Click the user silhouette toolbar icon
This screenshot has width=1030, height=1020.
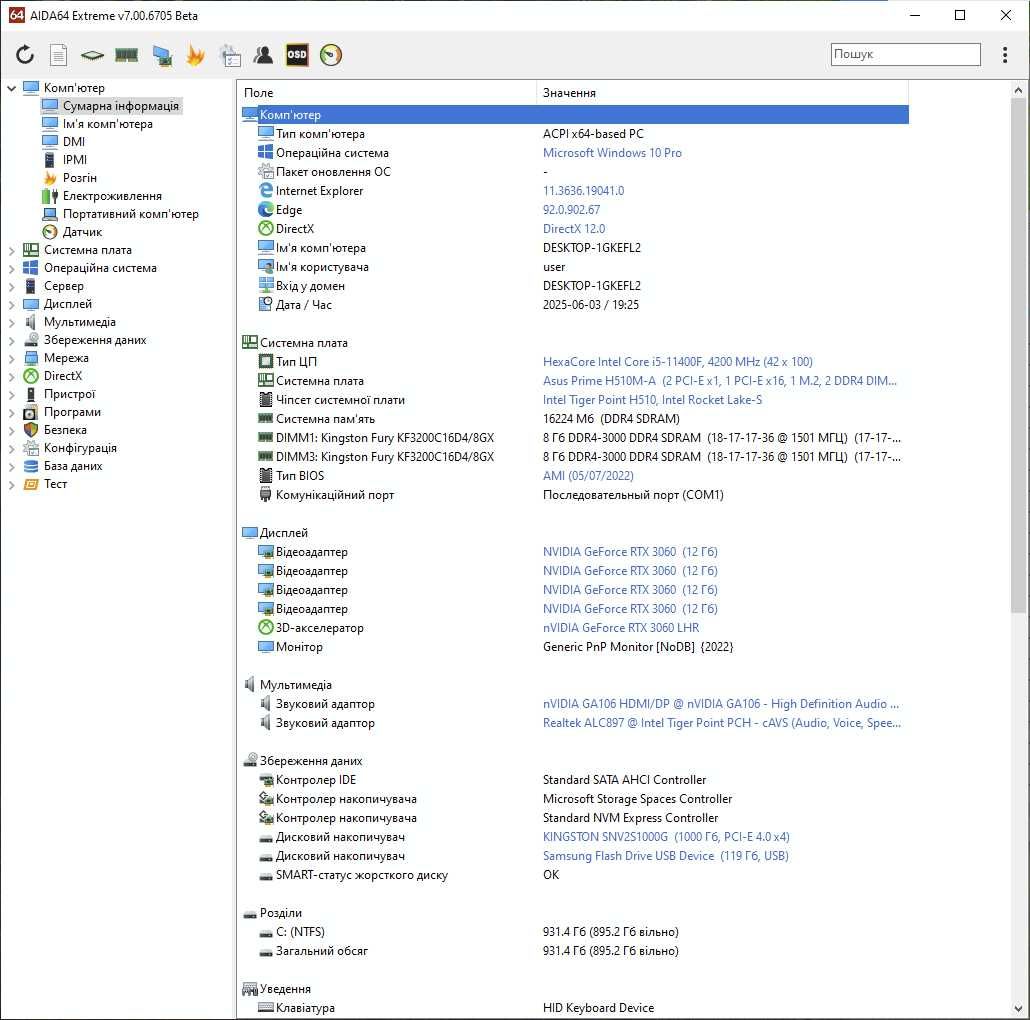pos(263,55)
